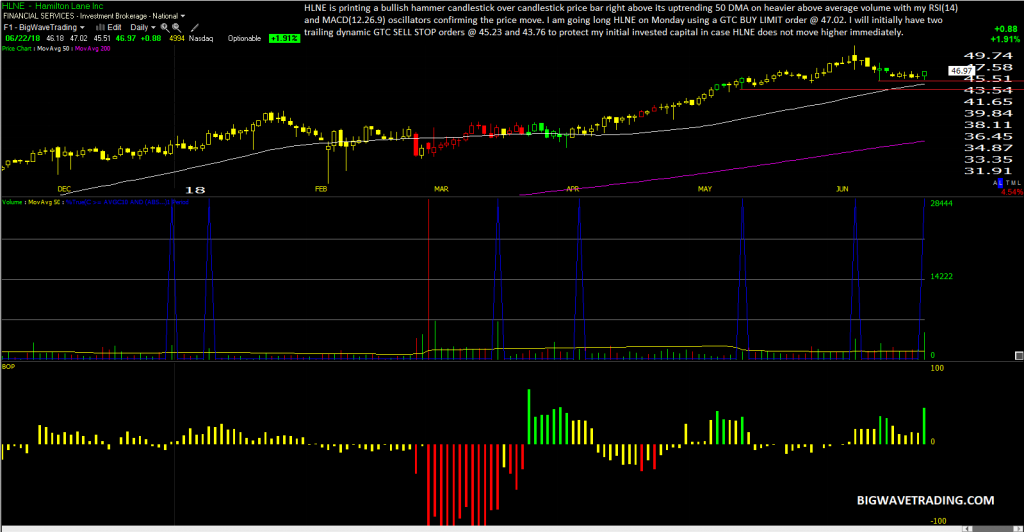
Task: Open the industry group dropdown arrow
Action: (x=183, y=16)
